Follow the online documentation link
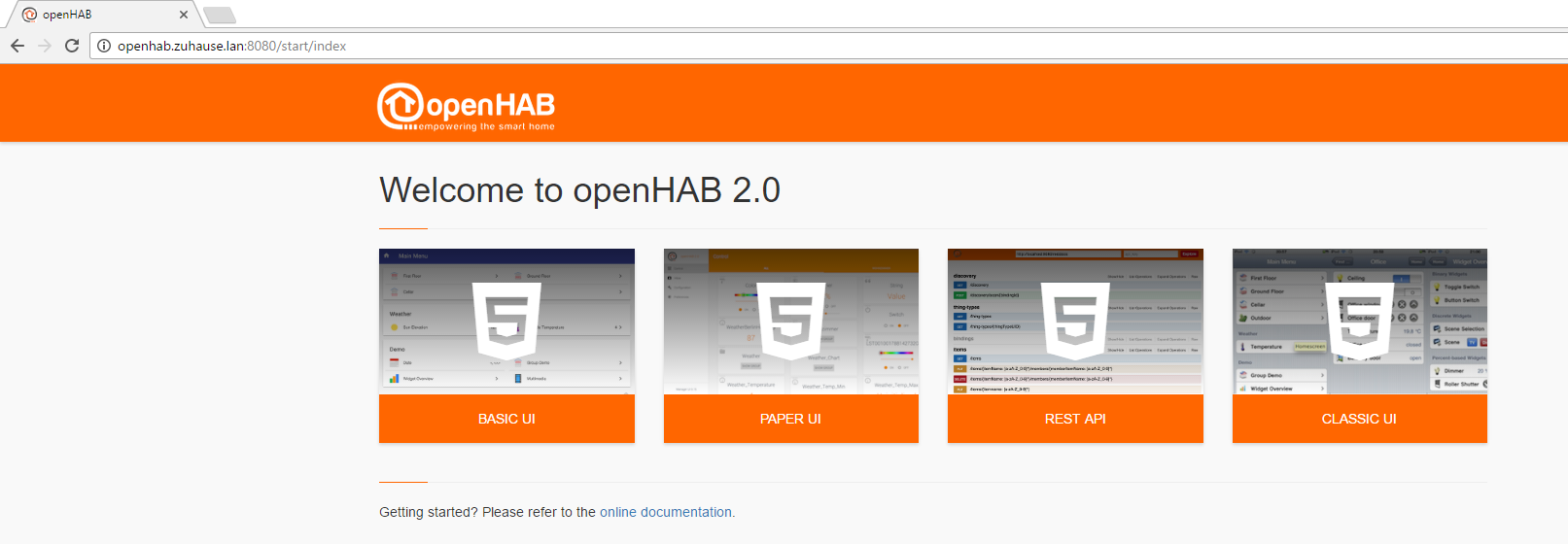 [x=666, y=512]
